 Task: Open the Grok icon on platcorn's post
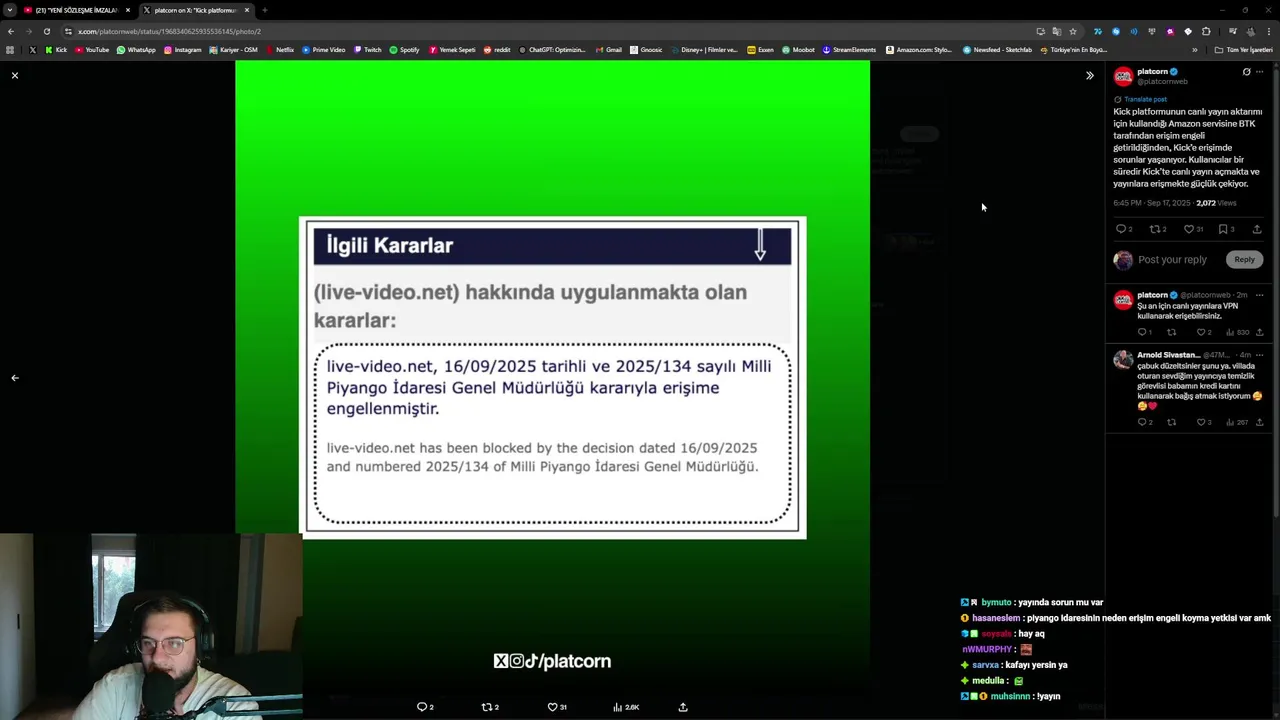click(x=1246, y=72)
